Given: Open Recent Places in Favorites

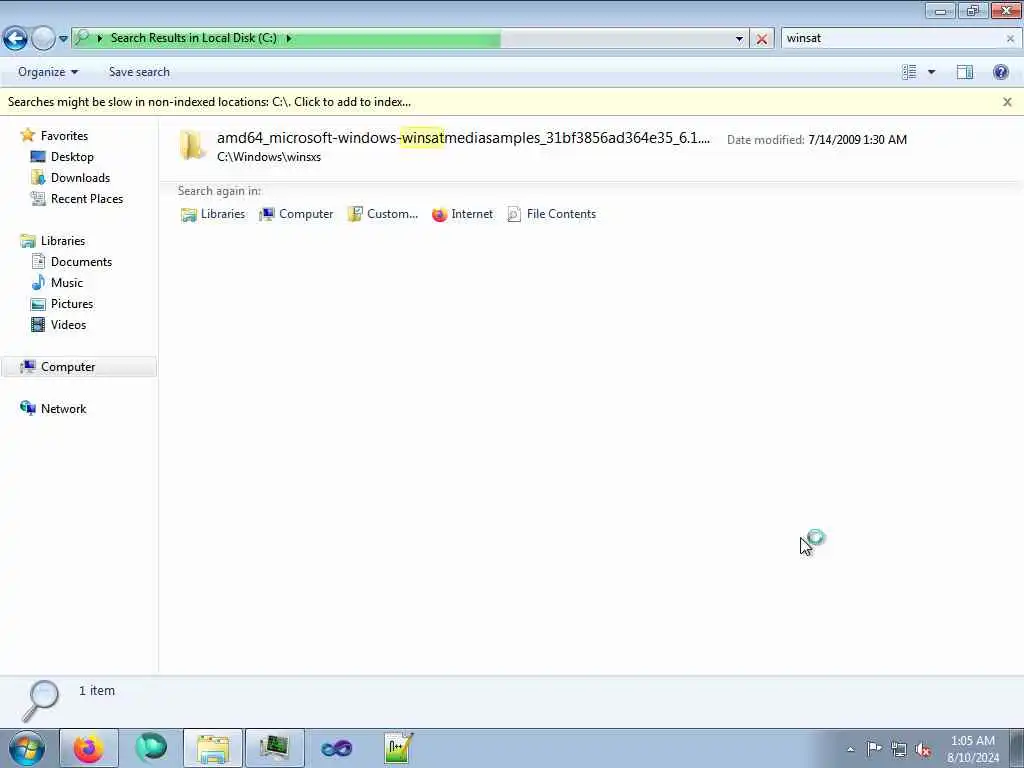Looking at the screenshot, I should pos(87,199).
